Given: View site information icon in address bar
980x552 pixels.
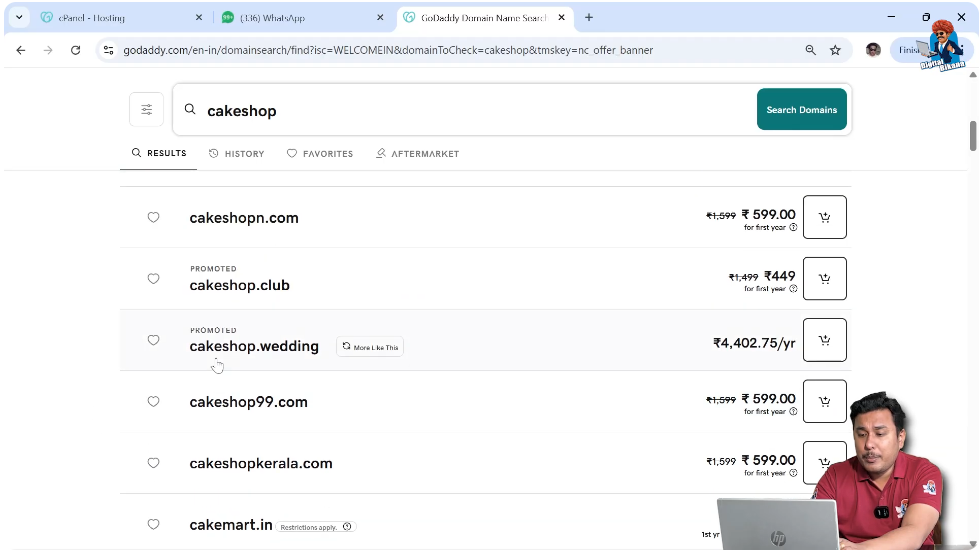Looking at the screenshot, I should pyautogui.click(x=109, y=50).
